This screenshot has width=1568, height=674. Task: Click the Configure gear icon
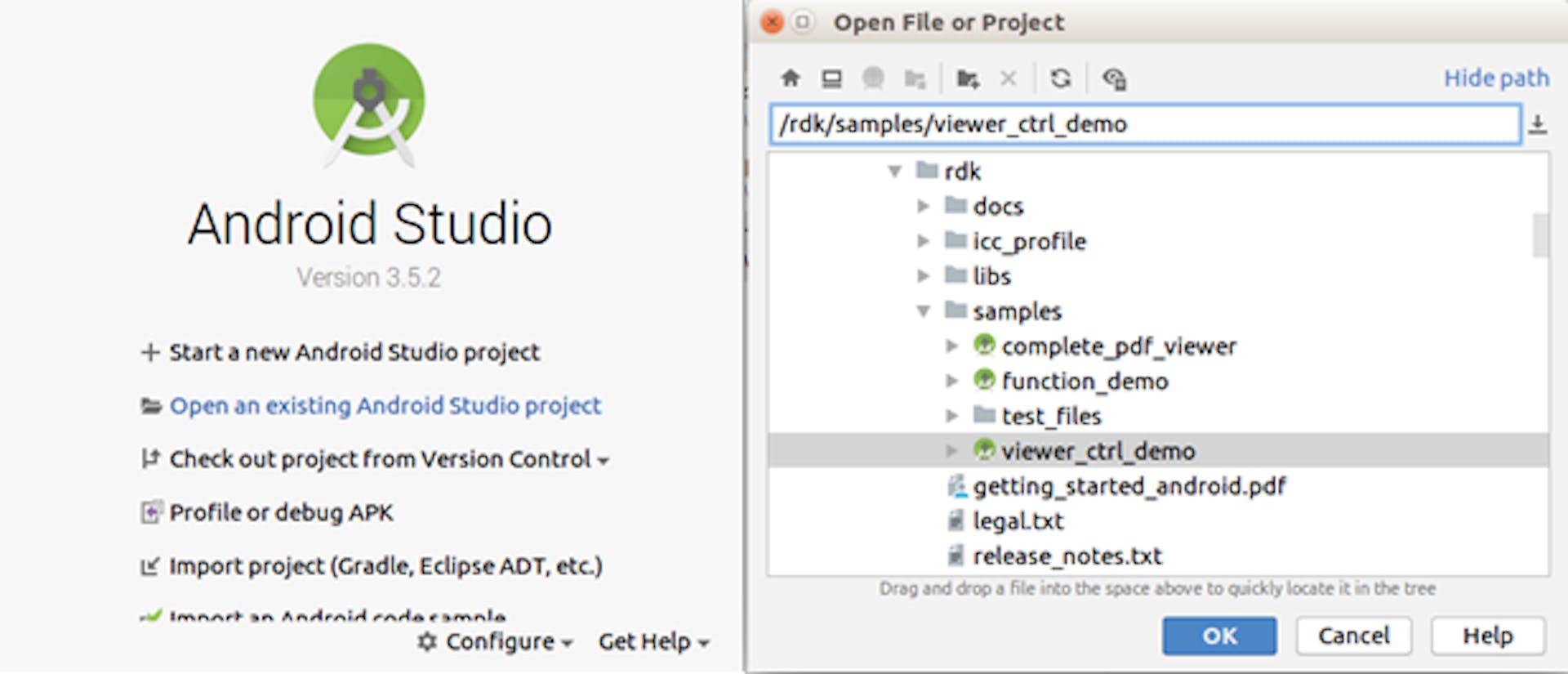tap(427, 641)
